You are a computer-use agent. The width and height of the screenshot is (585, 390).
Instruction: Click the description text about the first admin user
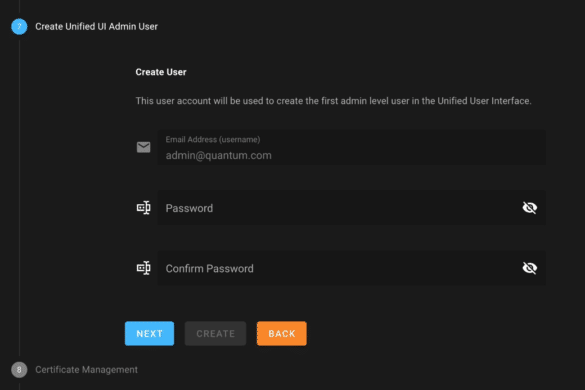pyautogui.click(x=333, y=101)
